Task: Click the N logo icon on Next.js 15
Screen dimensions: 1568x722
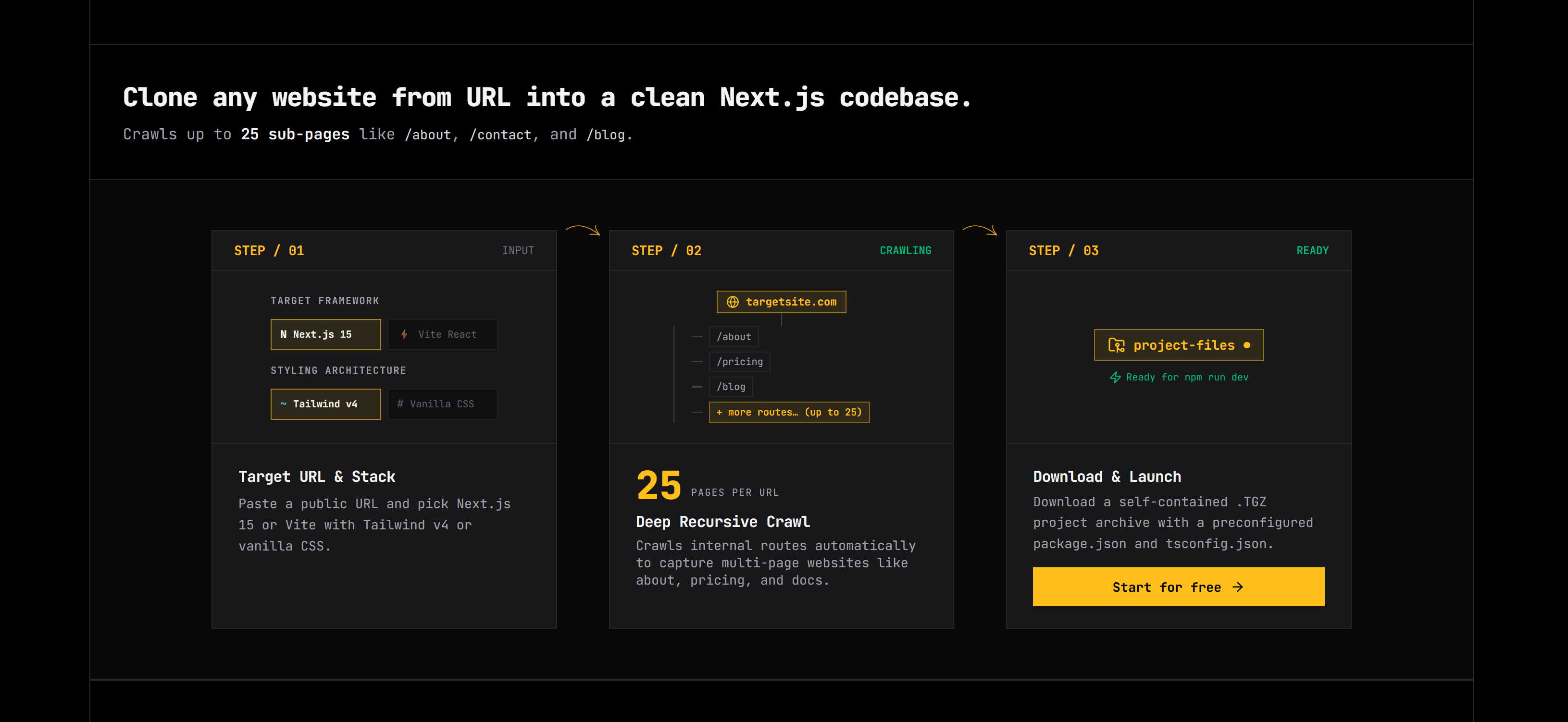Action: (x=283, y=334)
